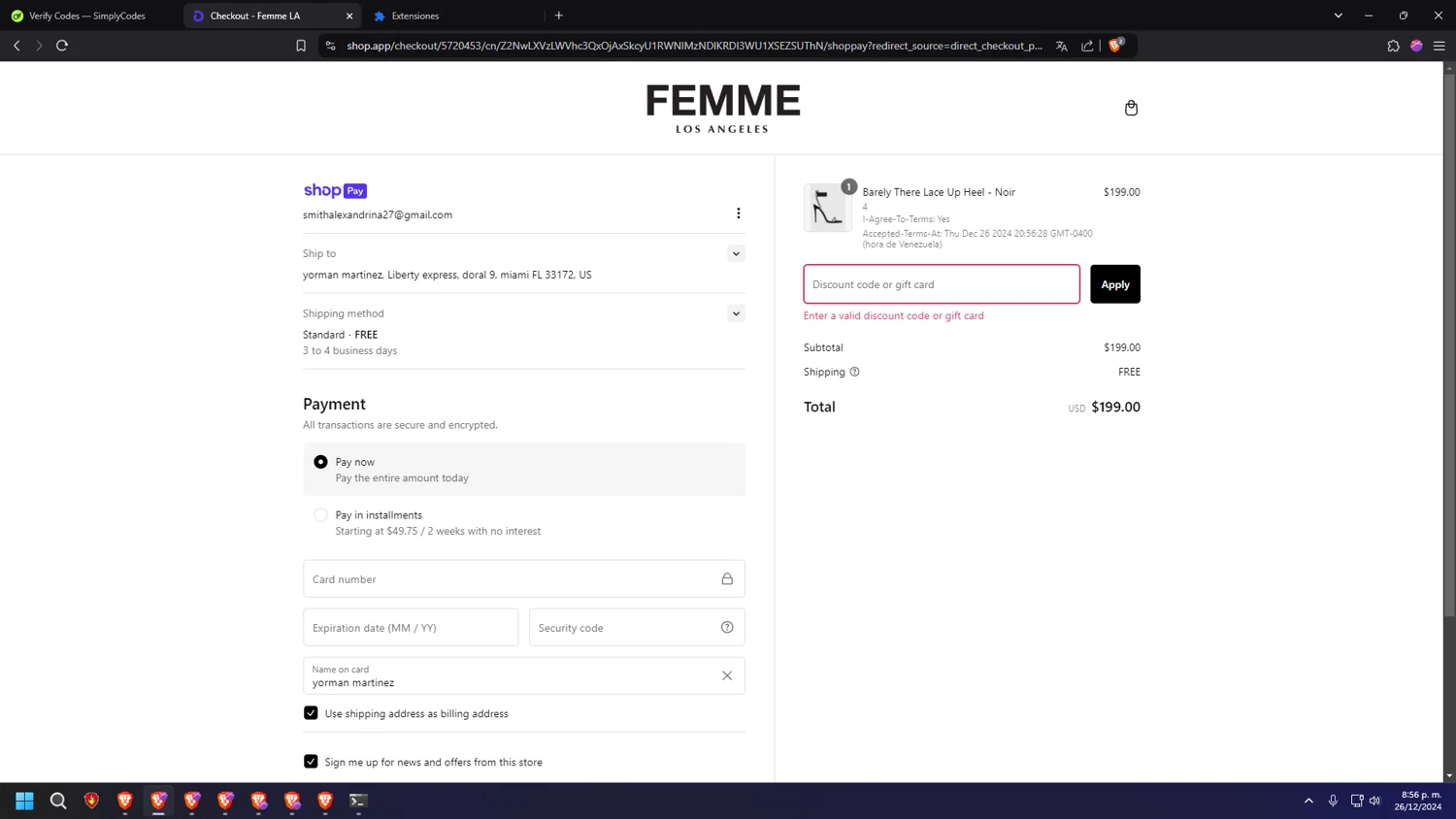Go back in browser history
Image resolution: width=1456 pixels, height=819 pixels.
[x=17, y=46]
